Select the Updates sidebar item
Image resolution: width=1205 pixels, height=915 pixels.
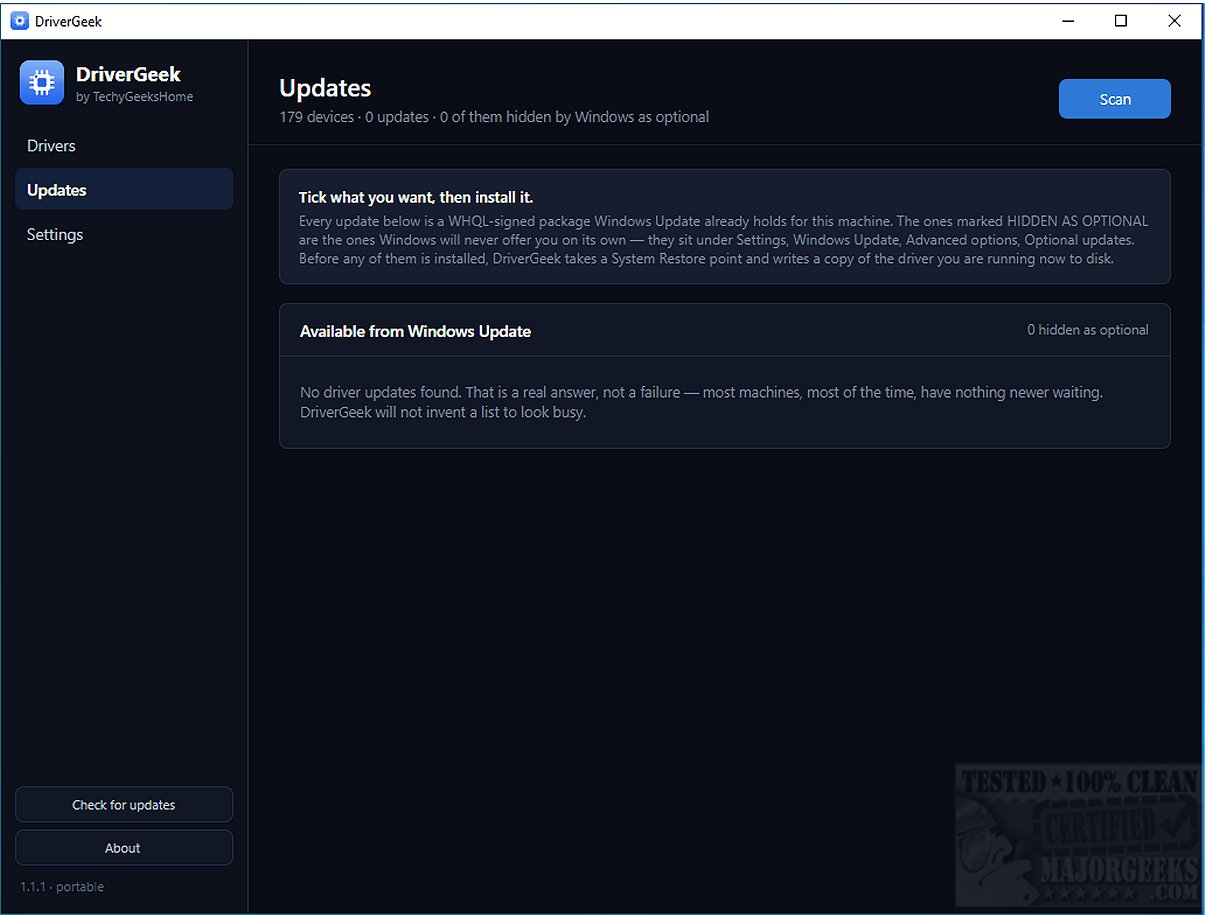[x=124, y=189]
